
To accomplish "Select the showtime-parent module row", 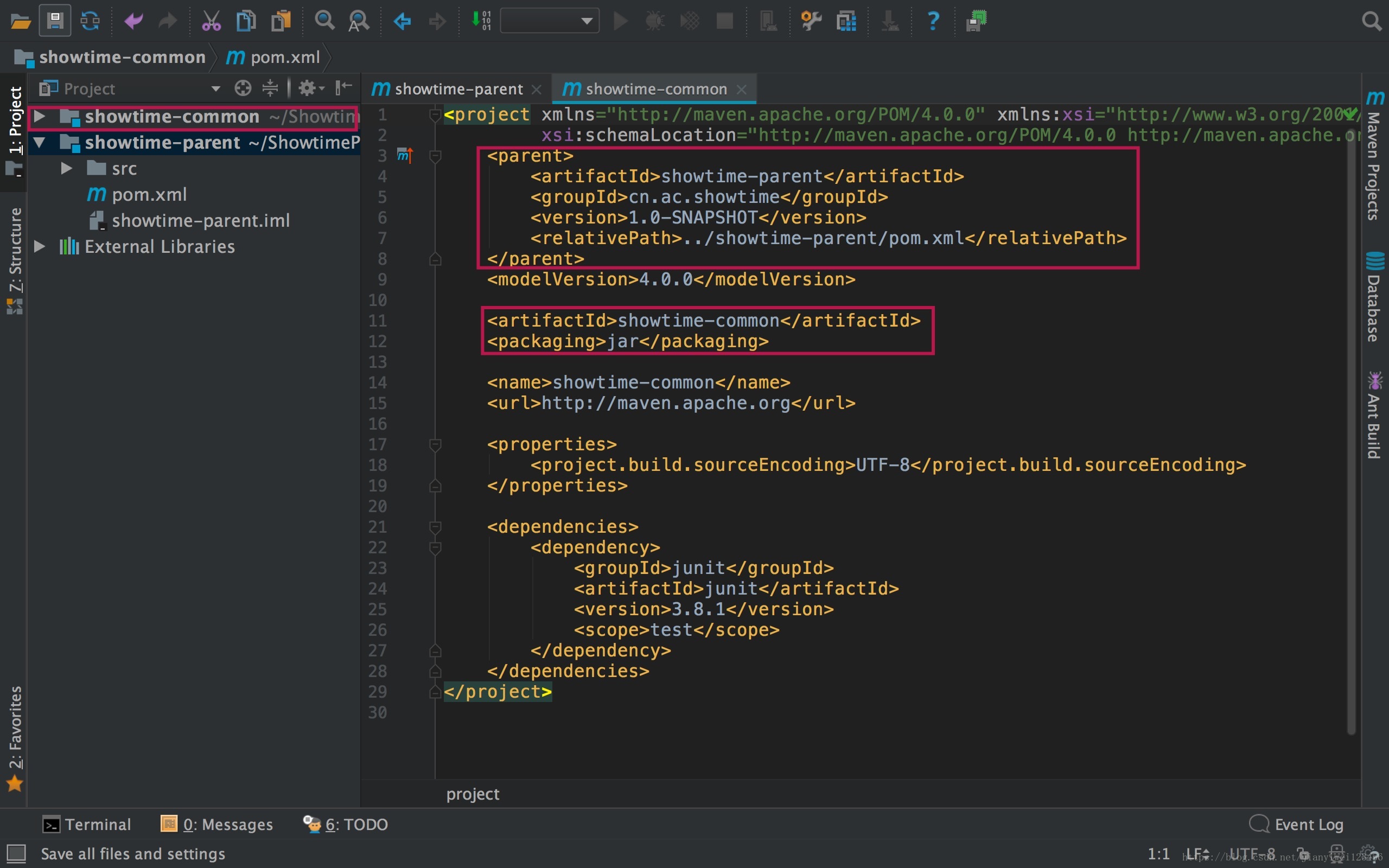I will [194, 142].
